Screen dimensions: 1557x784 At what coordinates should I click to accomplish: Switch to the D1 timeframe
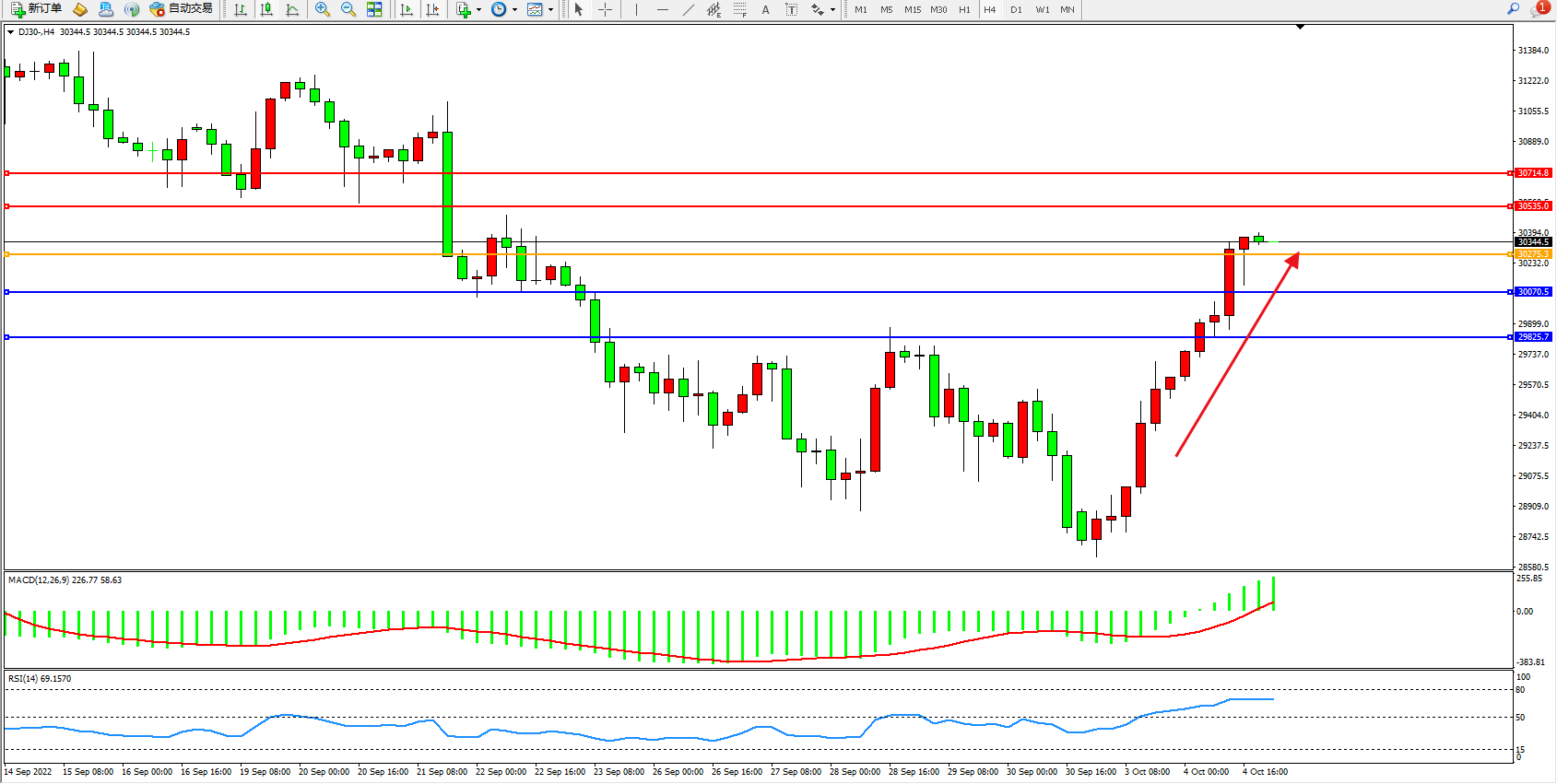pos(1016,9)
